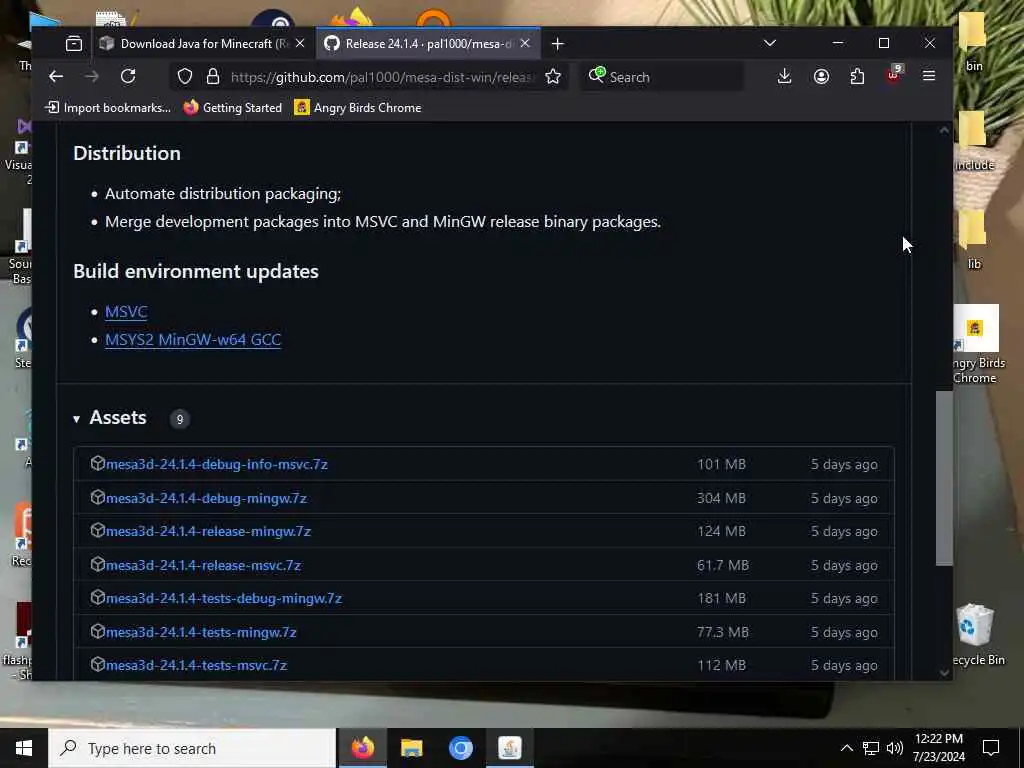Click the 124 MB size text
The height and width of the screenshot is (768, 1024).
point(722,531)
